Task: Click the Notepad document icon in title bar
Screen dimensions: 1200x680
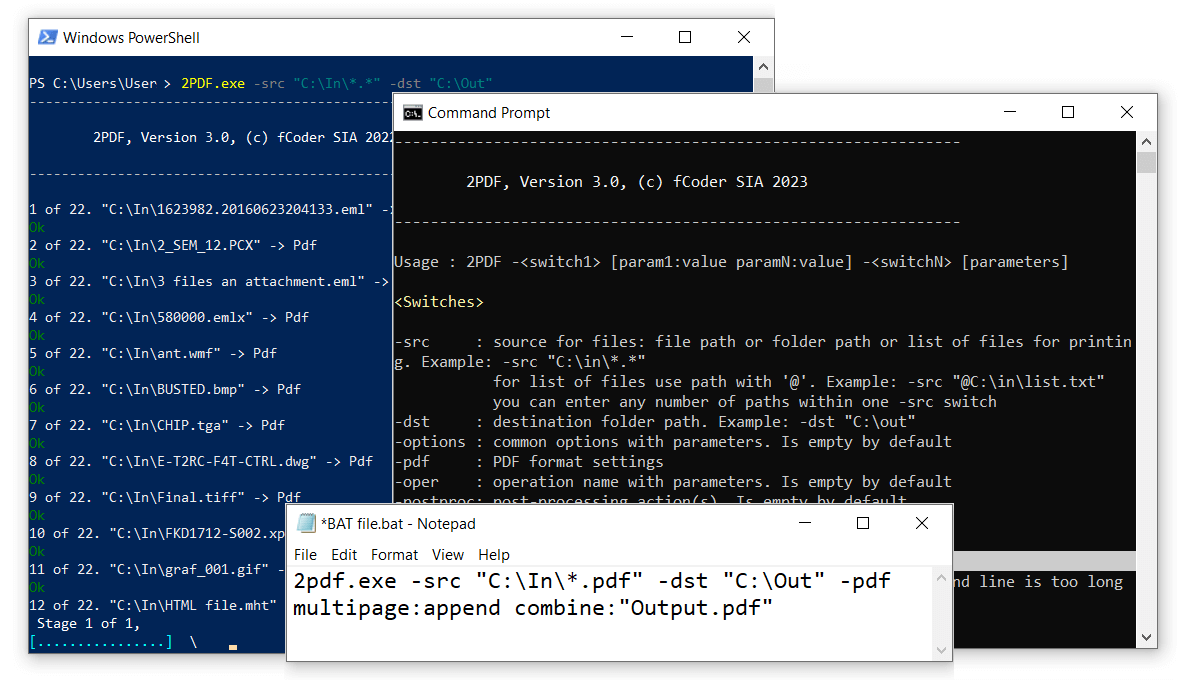Action: [307, 524]
